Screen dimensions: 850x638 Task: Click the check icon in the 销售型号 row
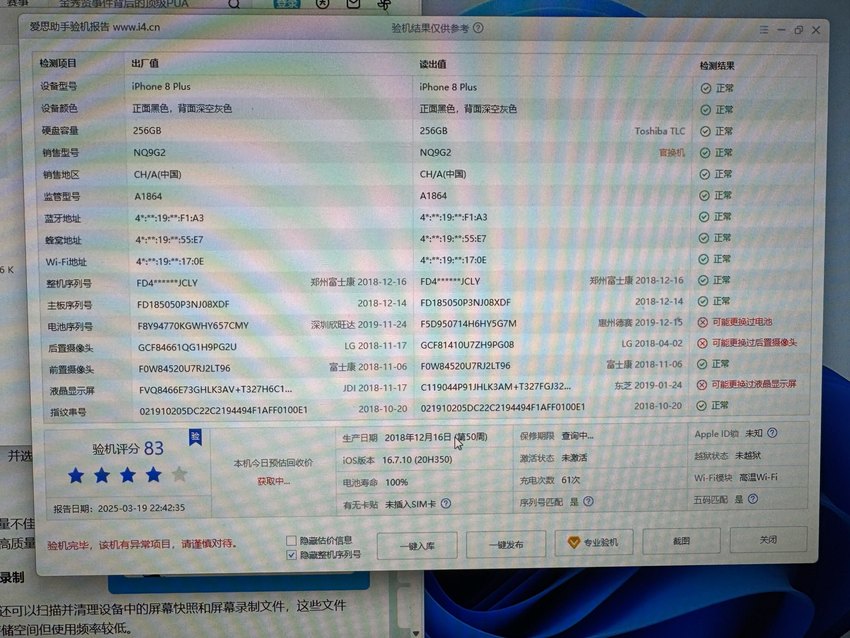click(x=705, y=153)
